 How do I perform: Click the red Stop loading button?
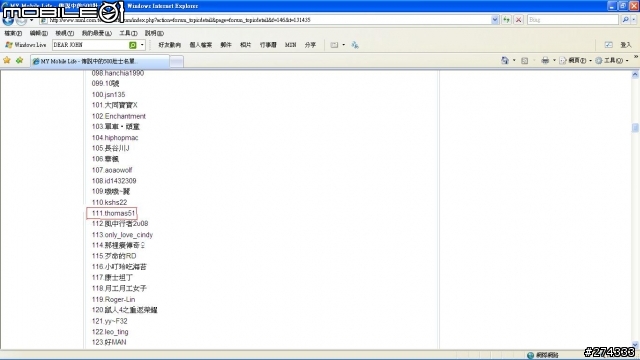518,20
